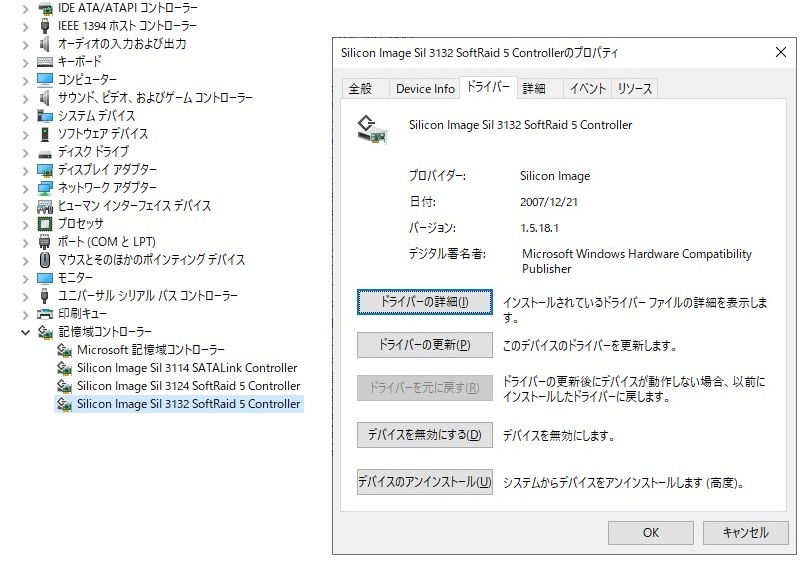
Task: Click the IDE ATA/ATAPI controller category icon
Action: pyautogui.click(x=45, y=8)
